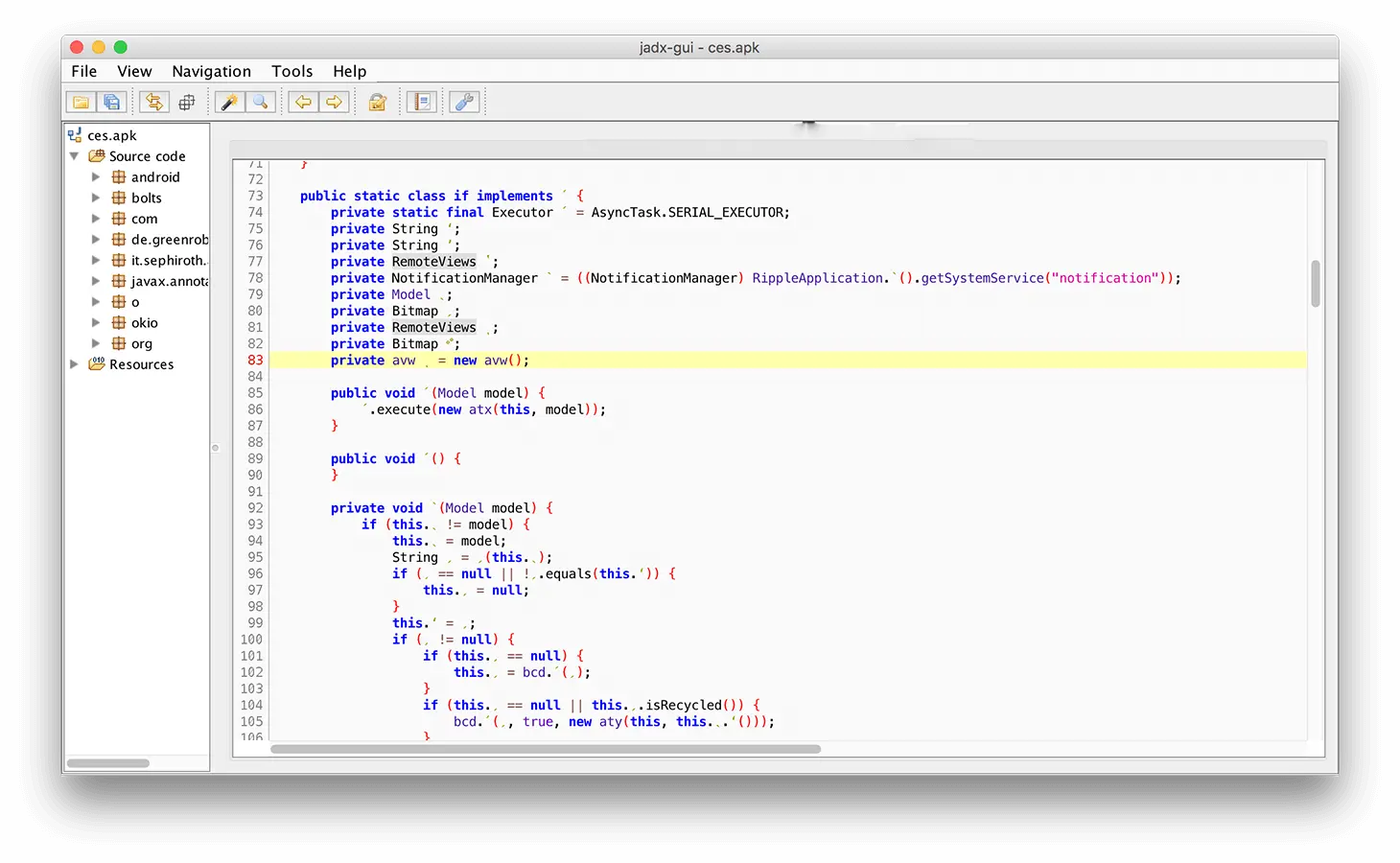Click the Save all icon

(112, 102)
